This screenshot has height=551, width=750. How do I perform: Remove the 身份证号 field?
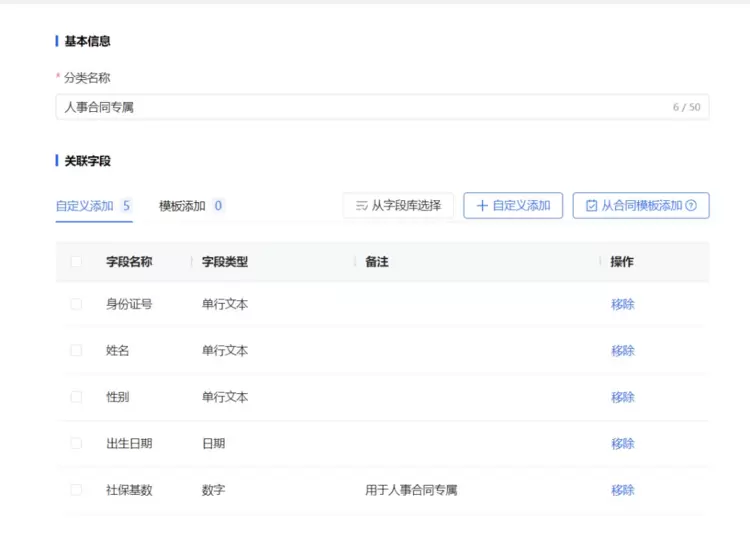click(622, 304)
